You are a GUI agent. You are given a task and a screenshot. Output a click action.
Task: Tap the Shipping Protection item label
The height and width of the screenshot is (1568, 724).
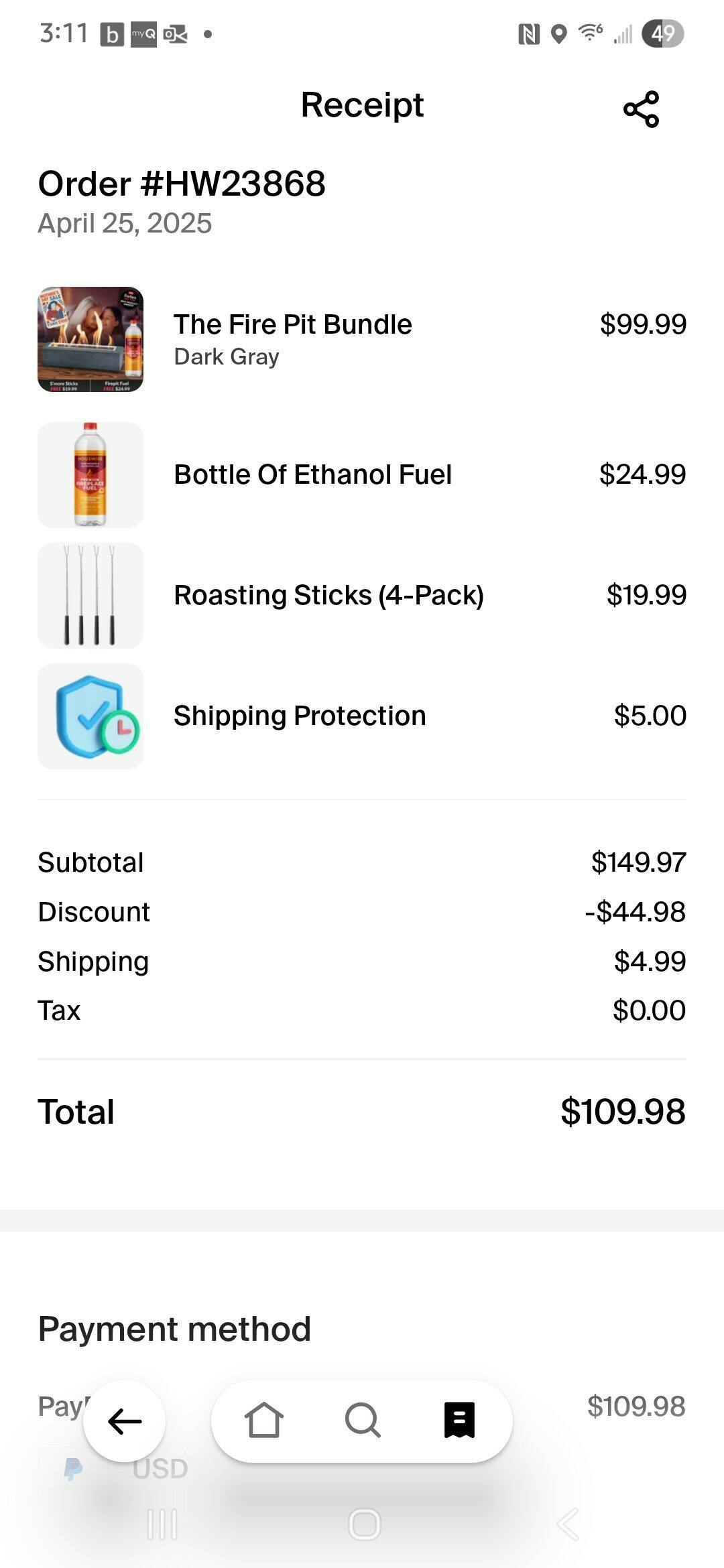pyautogui.click(x=300, y=716)
